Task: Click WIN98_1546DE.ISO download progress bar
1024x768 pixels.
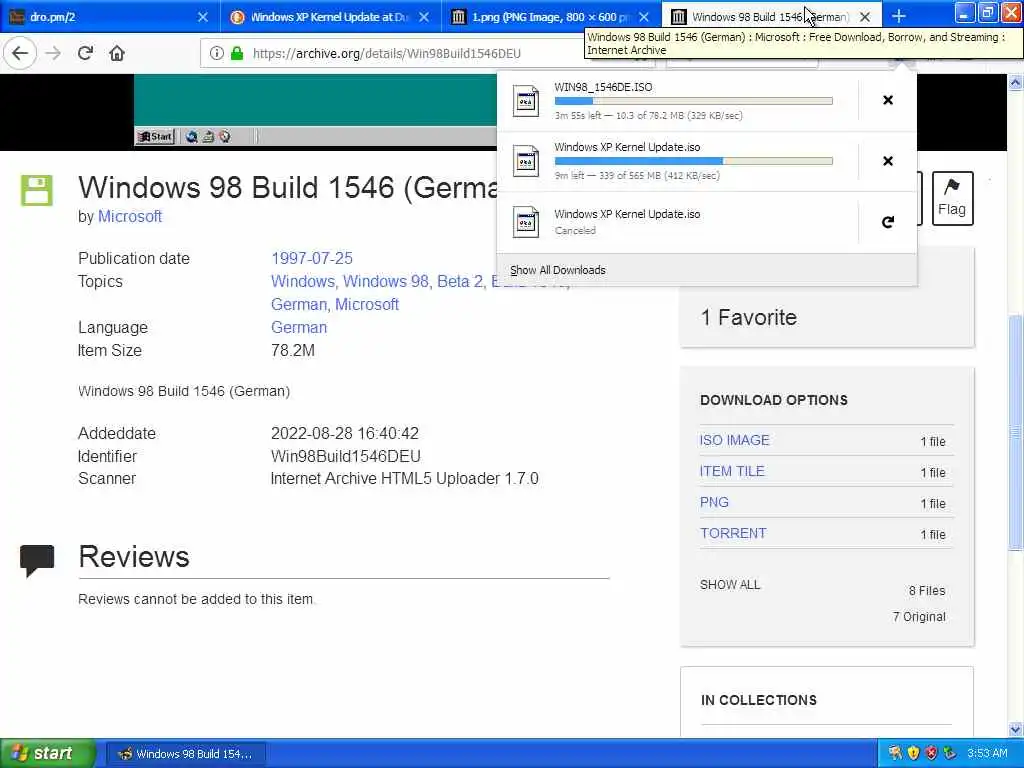Action: tap(694, 101)
